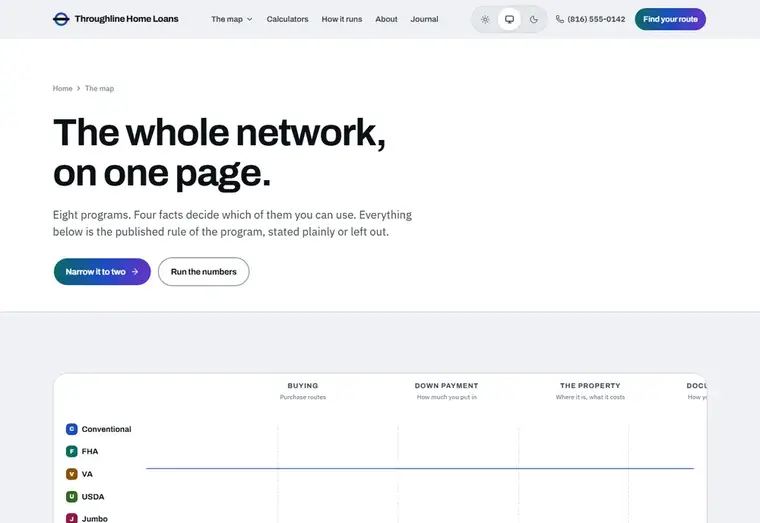Click THE PROPERTY column heading
760x523 pixels.
(590, 386)
